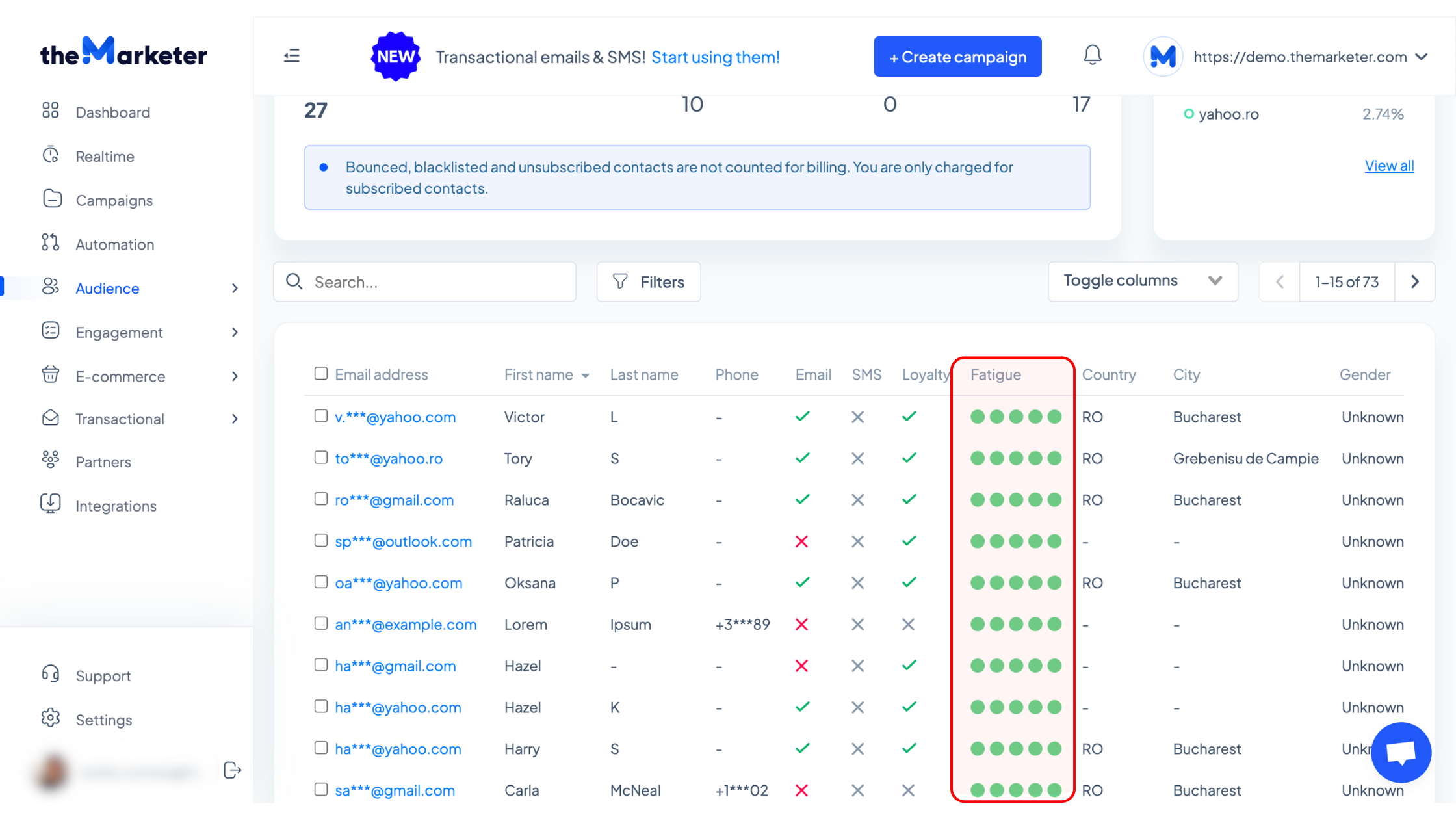Screen dimensions: 1456x819
Task: Check the ha***@gmail.com row checkbox
Action: pyautogui.click(x=321, y=664)
